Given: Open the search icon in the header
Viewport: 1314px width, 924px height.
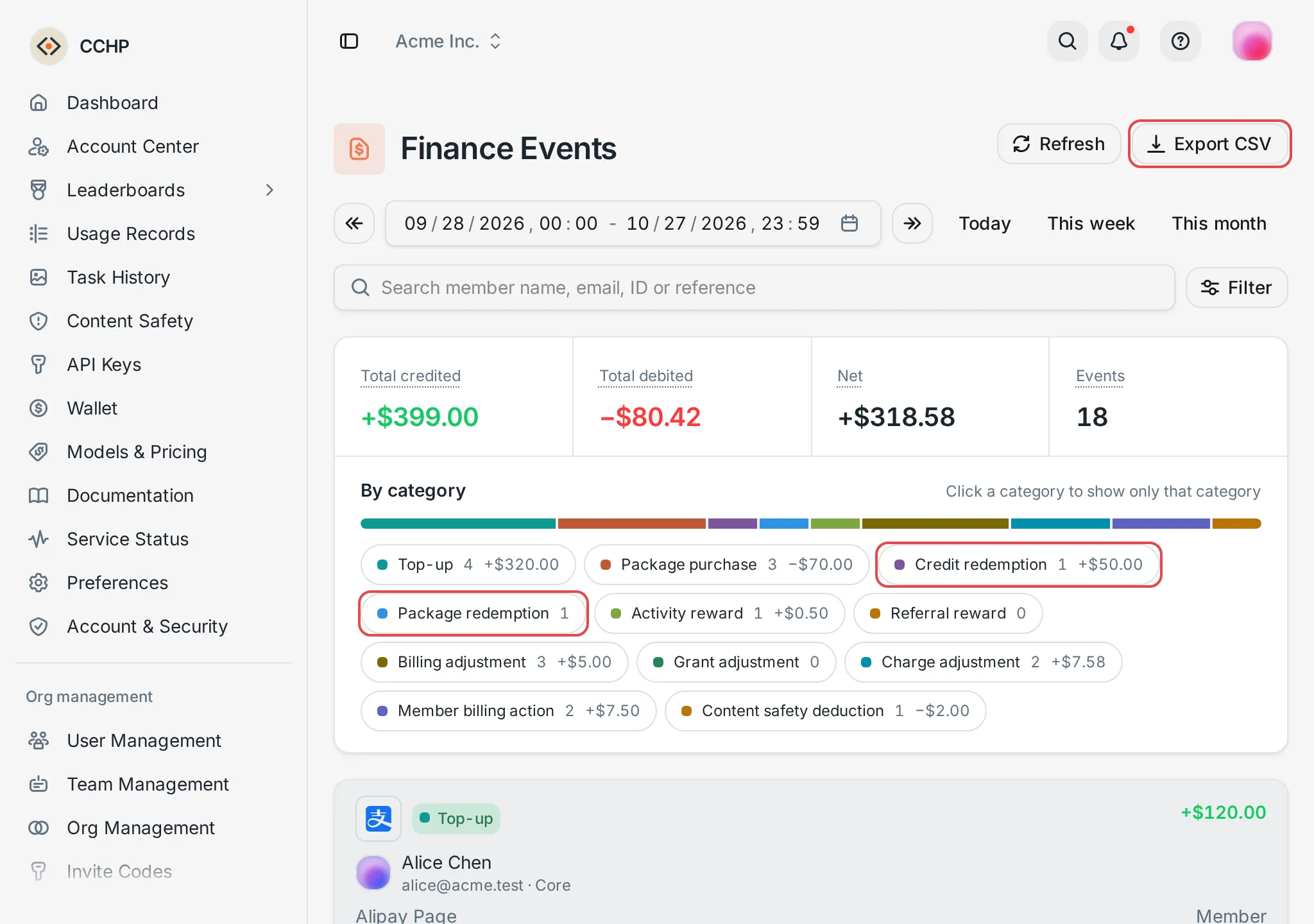Looking at the screenshot, I should [x=1068, y=41].
